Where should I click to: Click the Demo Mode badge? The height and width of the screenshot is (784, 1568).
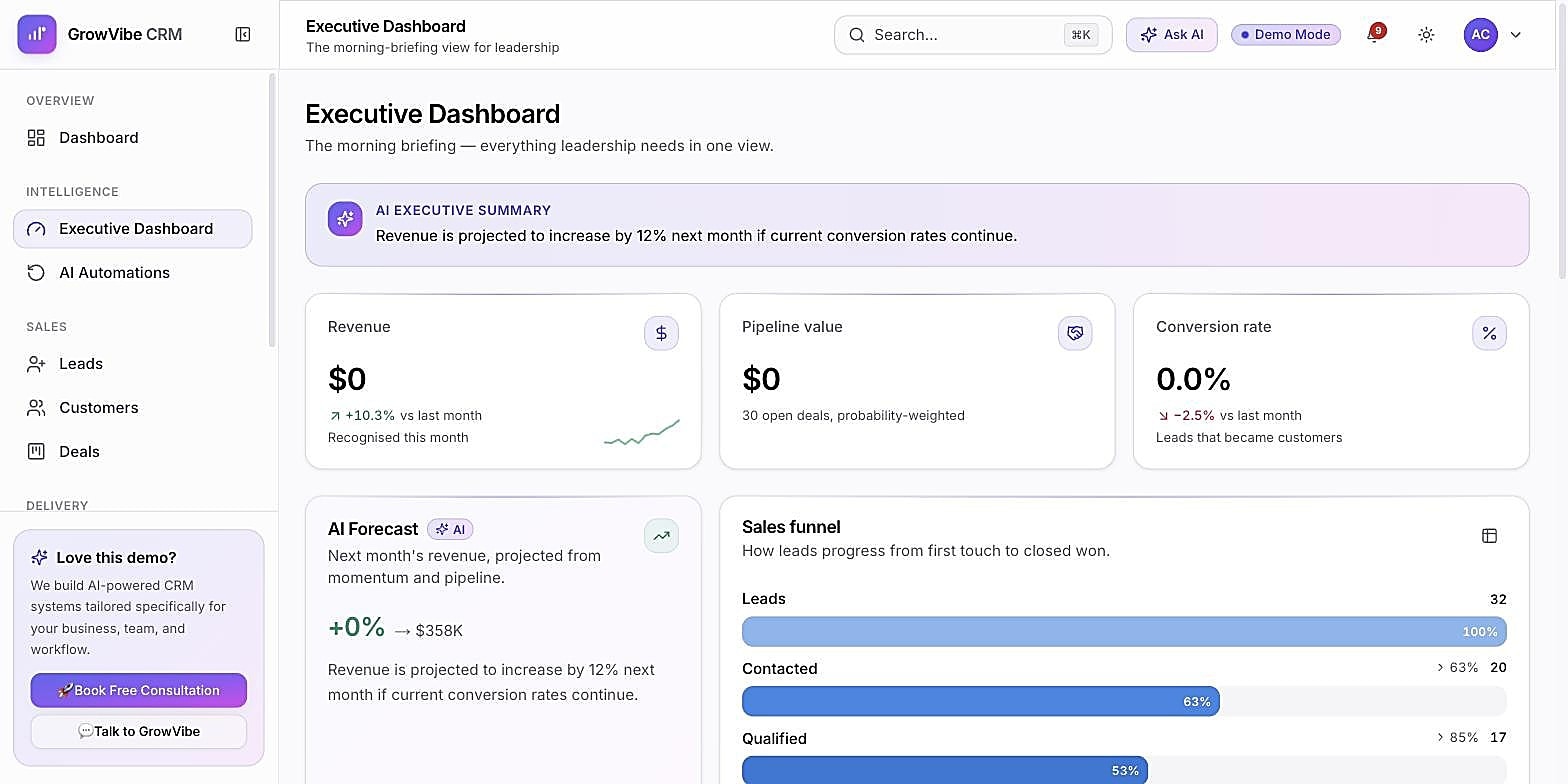click(x=1286, y=34)
